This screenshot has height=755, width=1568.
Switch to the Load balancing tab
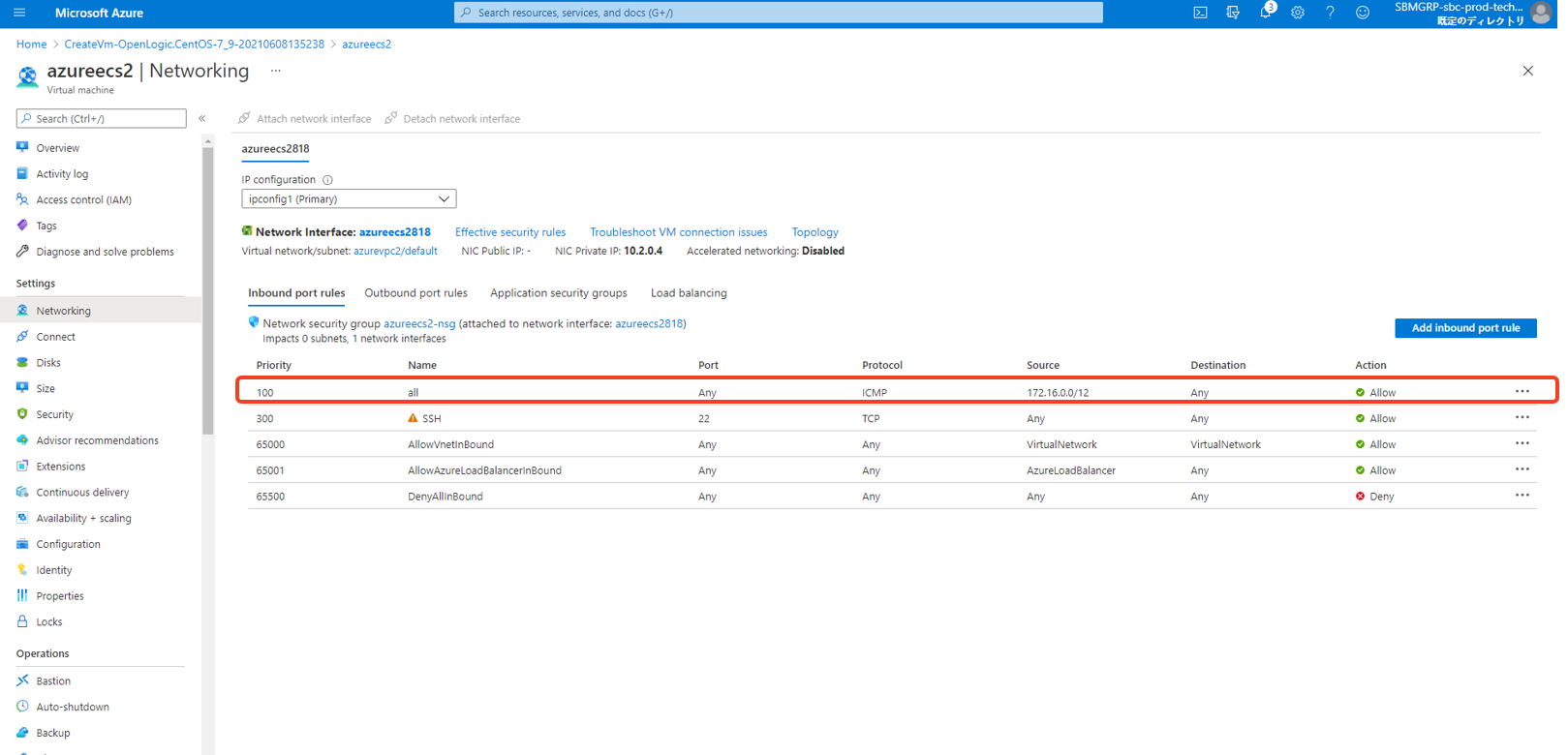tap(689, 292)
